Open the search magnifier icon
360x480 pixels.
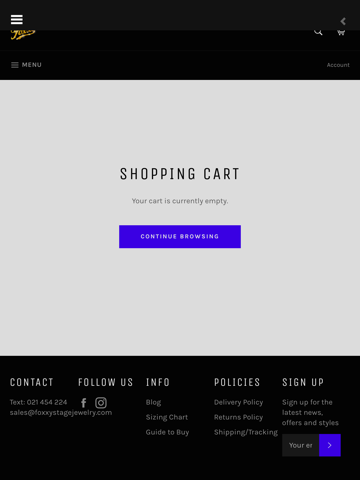318,32
